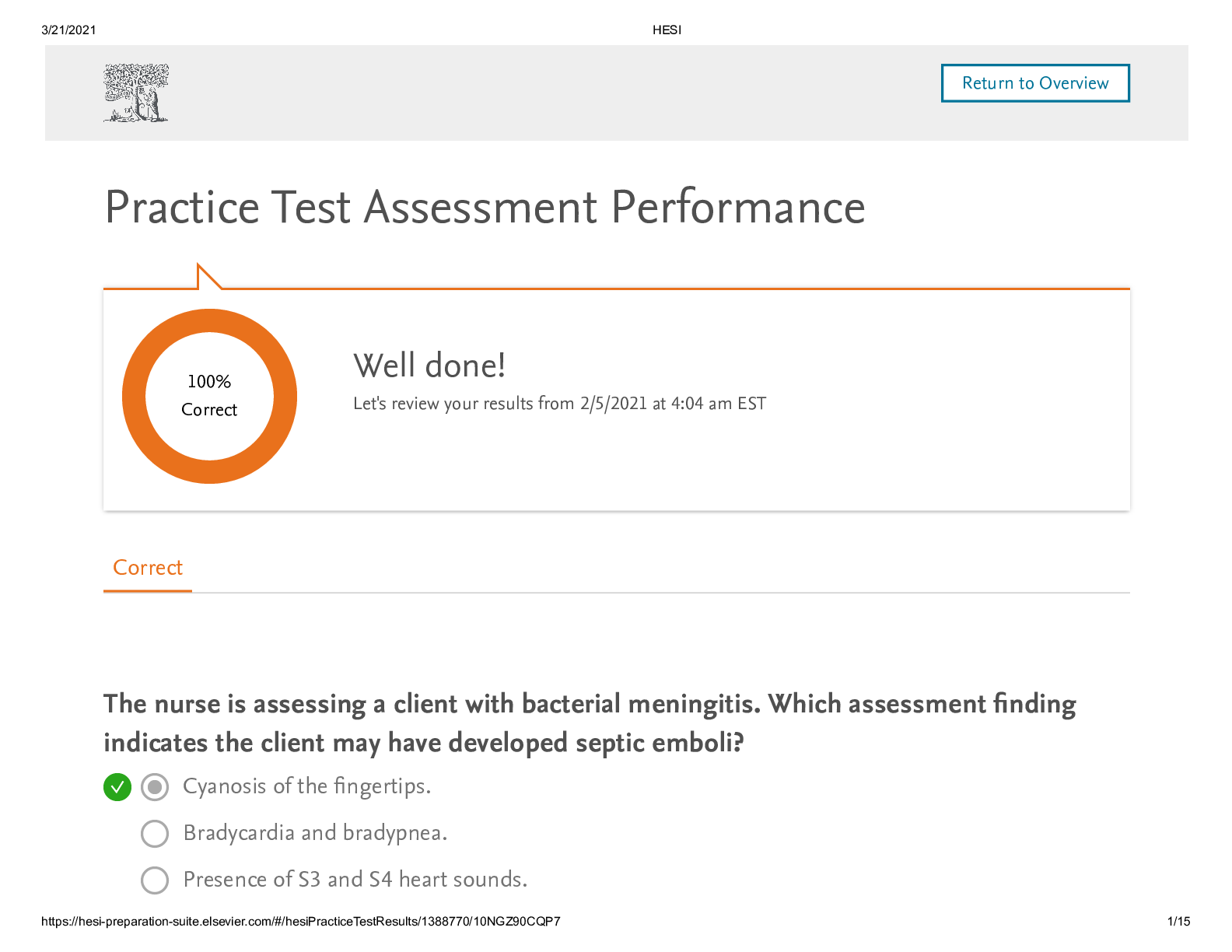Click the HESI page title at the top

[667, 30]
